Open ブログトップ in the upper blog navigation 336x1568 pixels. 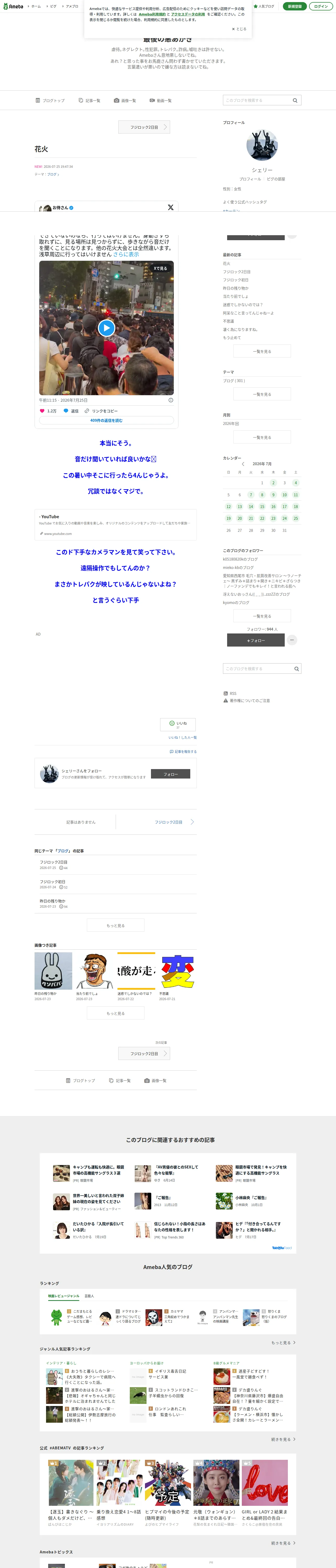coord(50,100)
